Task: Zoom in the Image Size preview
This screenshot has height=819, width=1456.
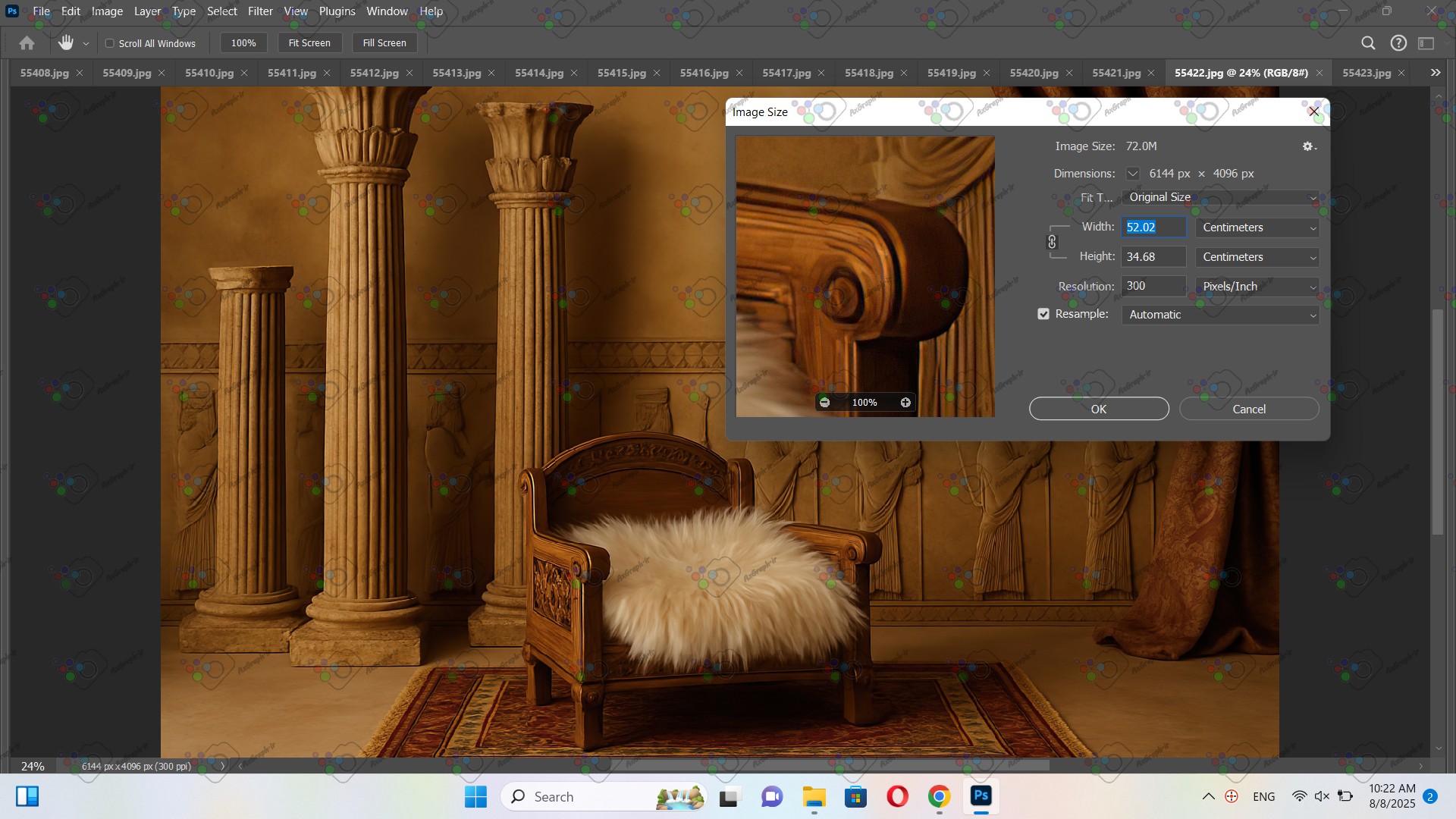Action: (905, 403)
